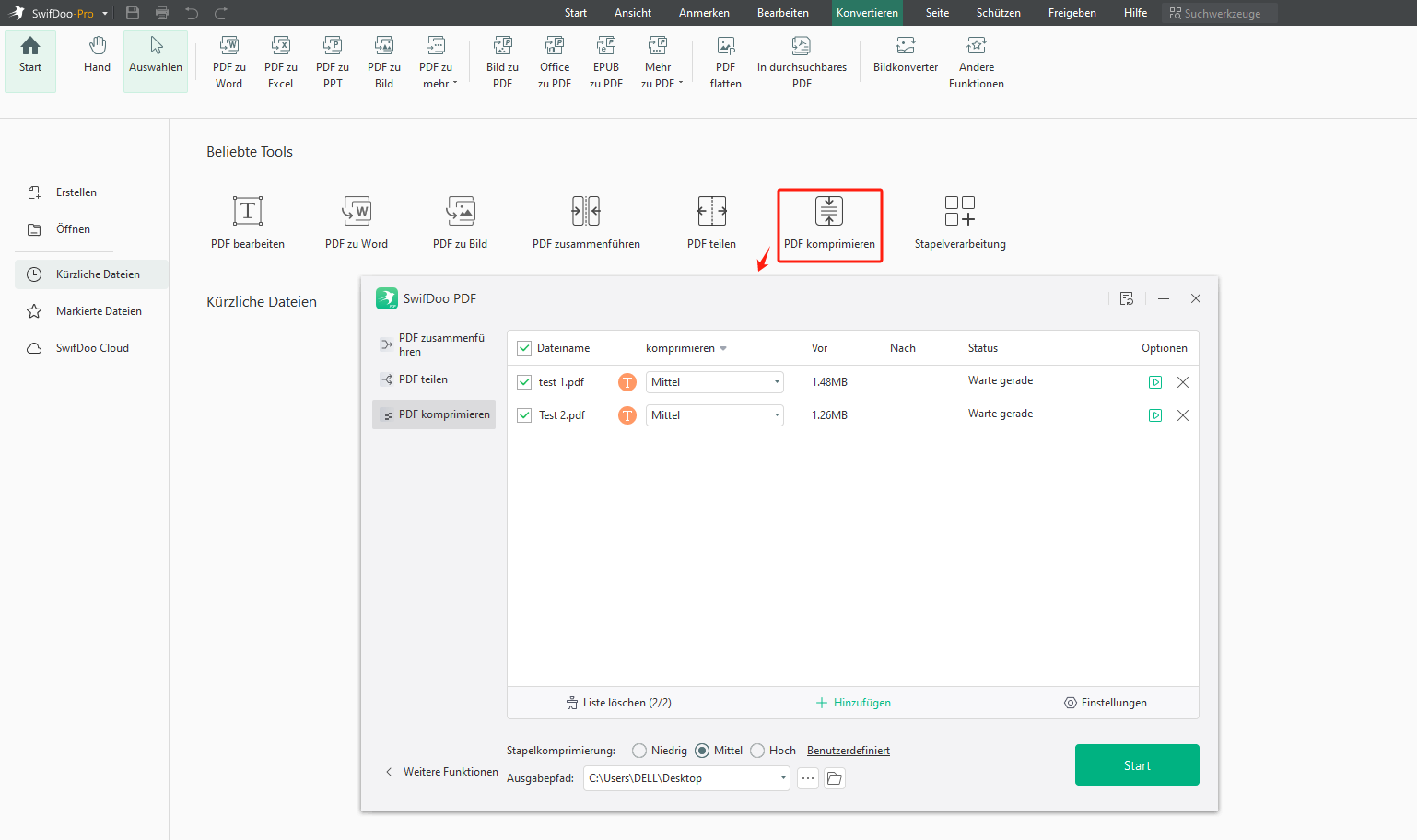Open the PDF zu Bild ribbon tool
The image size is (1417, 840).
[384, 63]
